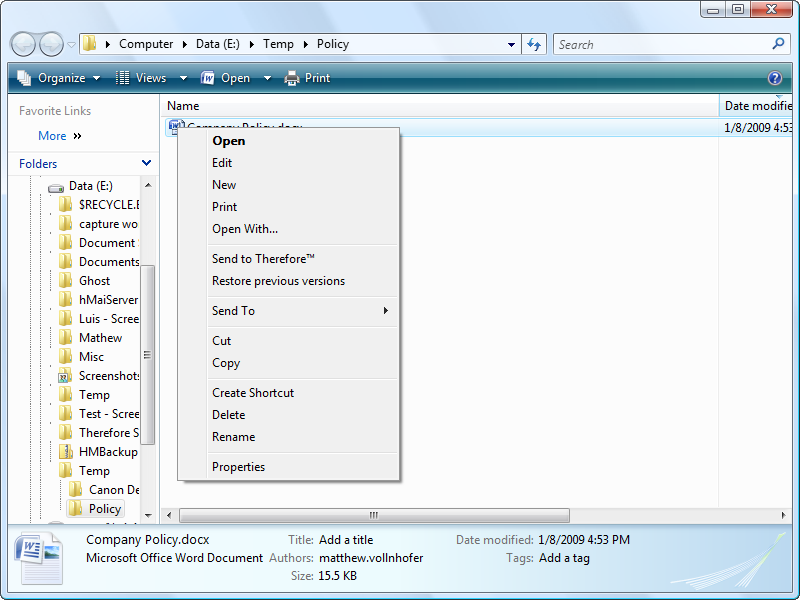Select Rename from the context menu
The height and width of the screenshot is (600, 800).
click(233, 437)
